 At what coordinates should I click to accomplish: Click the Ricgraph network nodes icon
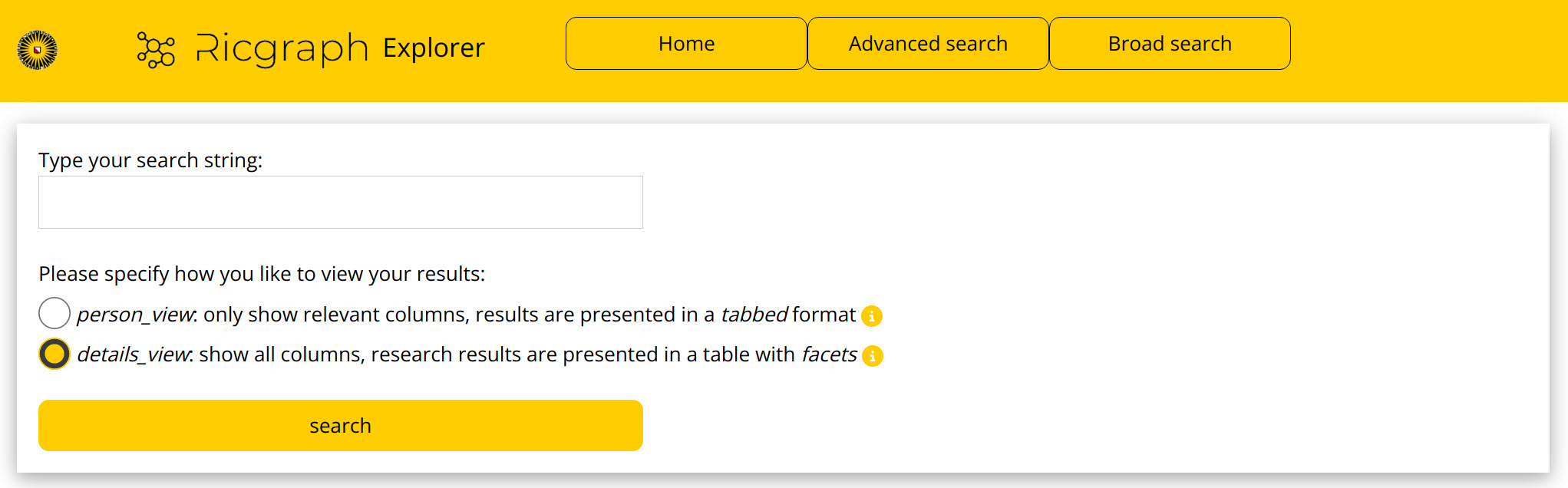[156, 50]
